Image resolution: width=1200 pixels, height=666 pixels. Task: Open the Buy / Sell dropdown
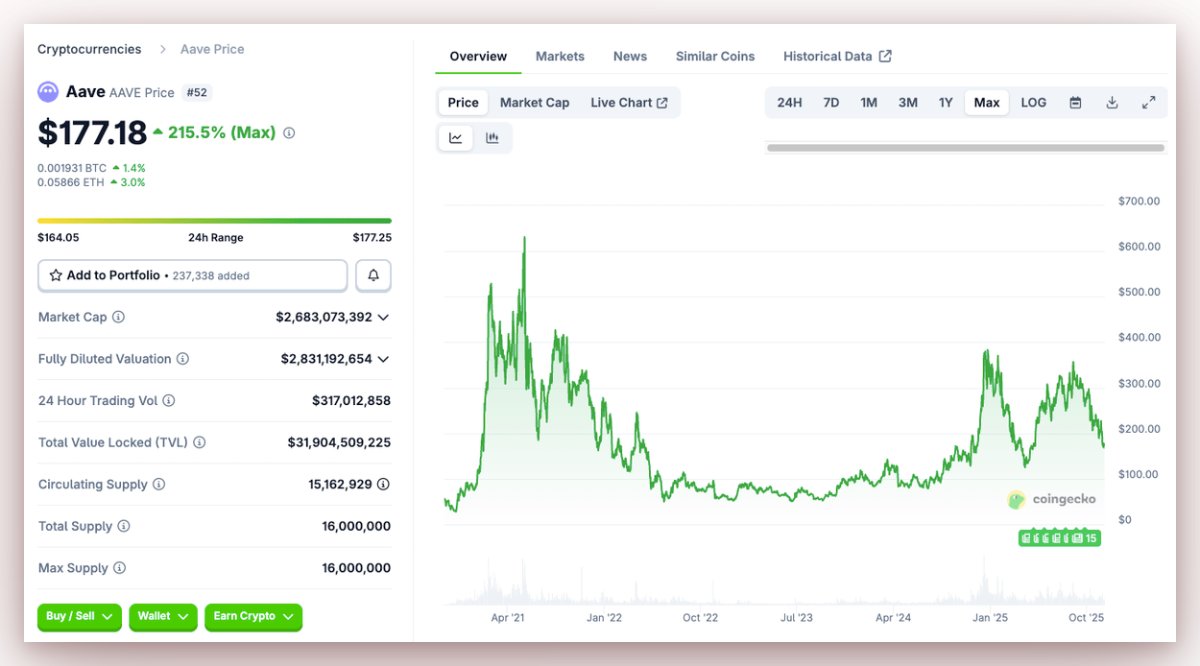coord(80,617)
